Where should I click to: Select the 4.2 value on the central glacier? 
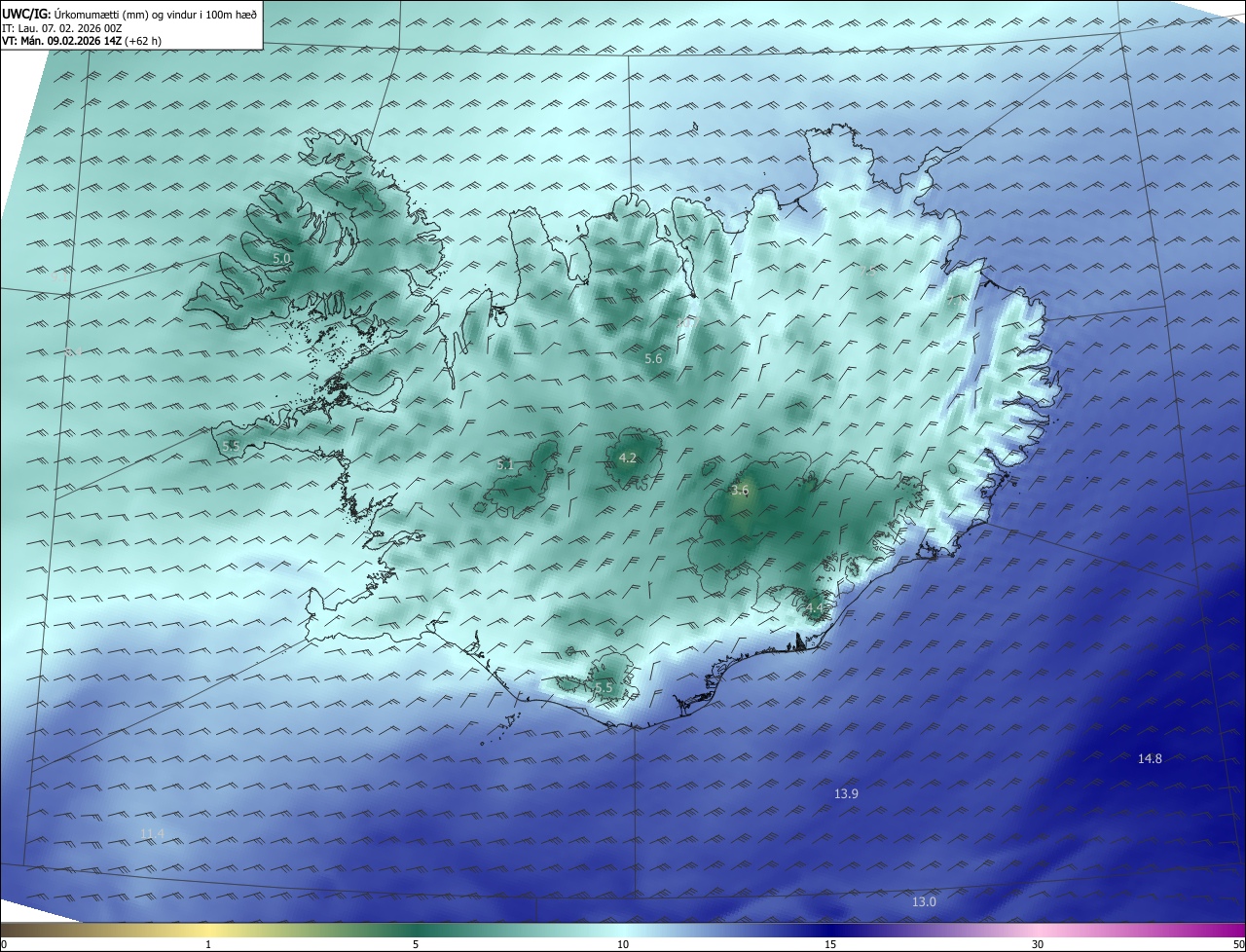(628, 458)
